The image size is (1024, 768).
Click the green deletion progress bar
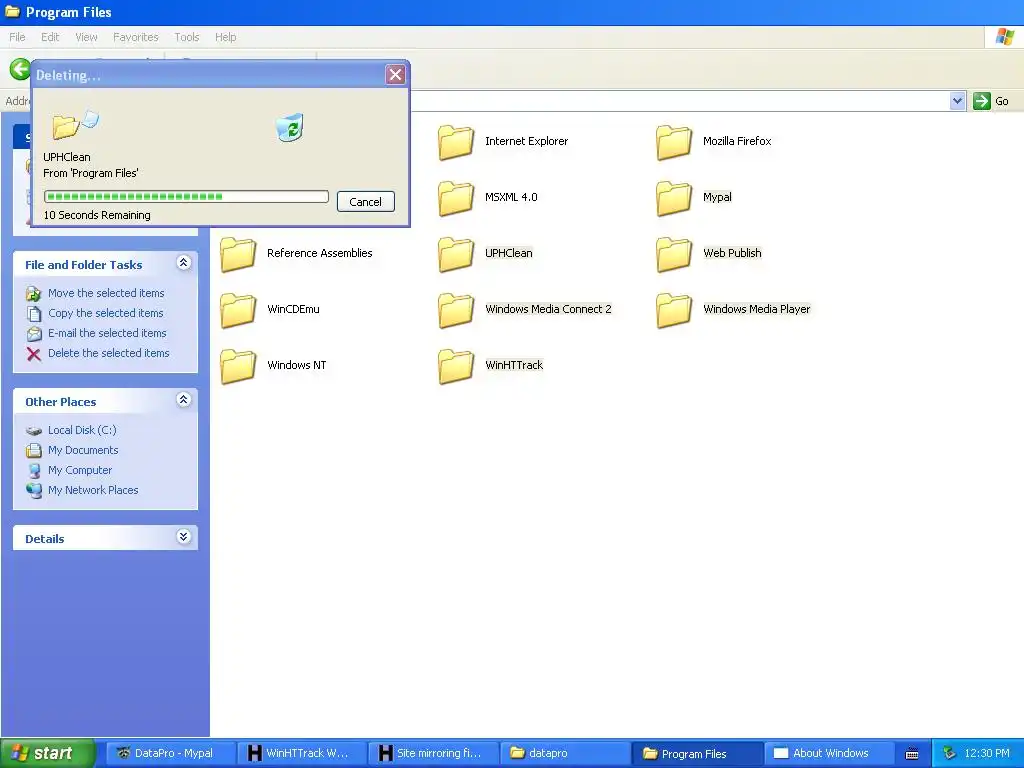[x=186, y=197]
